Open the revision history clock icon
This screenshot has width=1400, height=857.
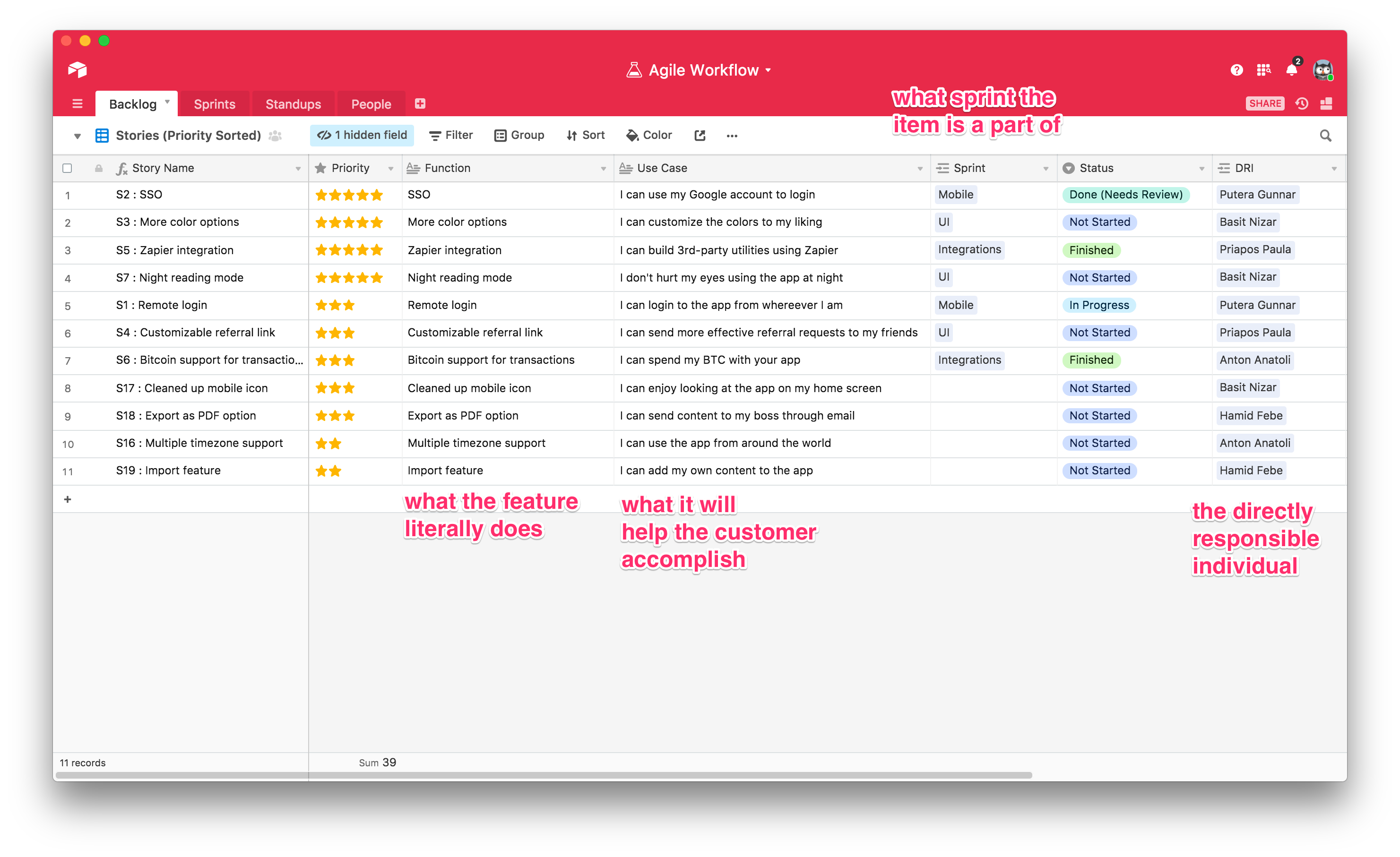[x=1302, y=103]
